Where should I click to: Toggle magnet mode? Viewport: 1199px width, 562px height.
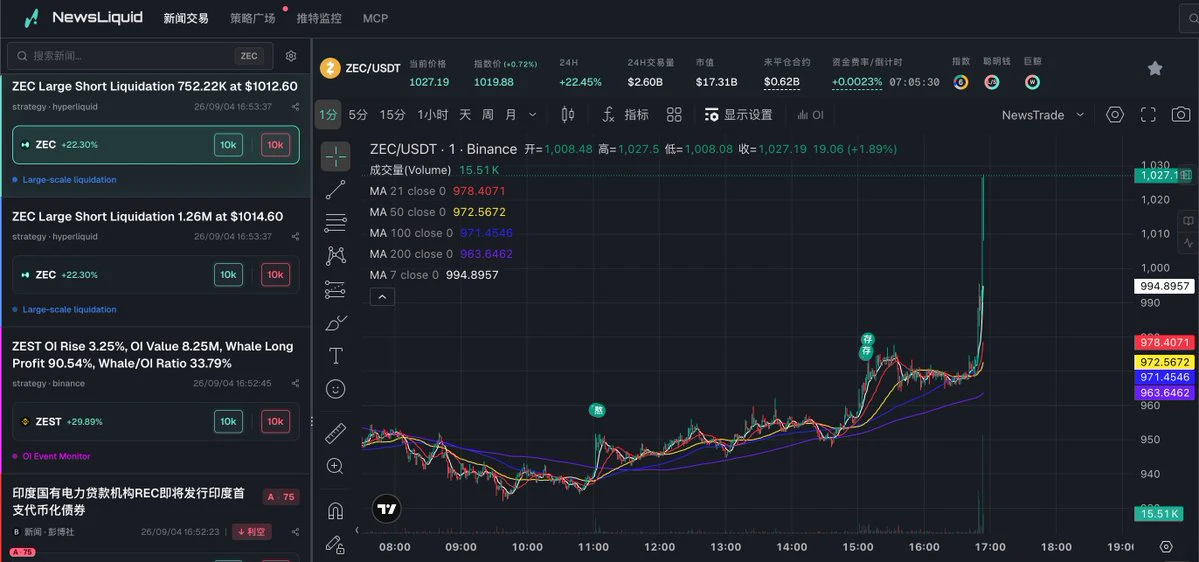335,511
